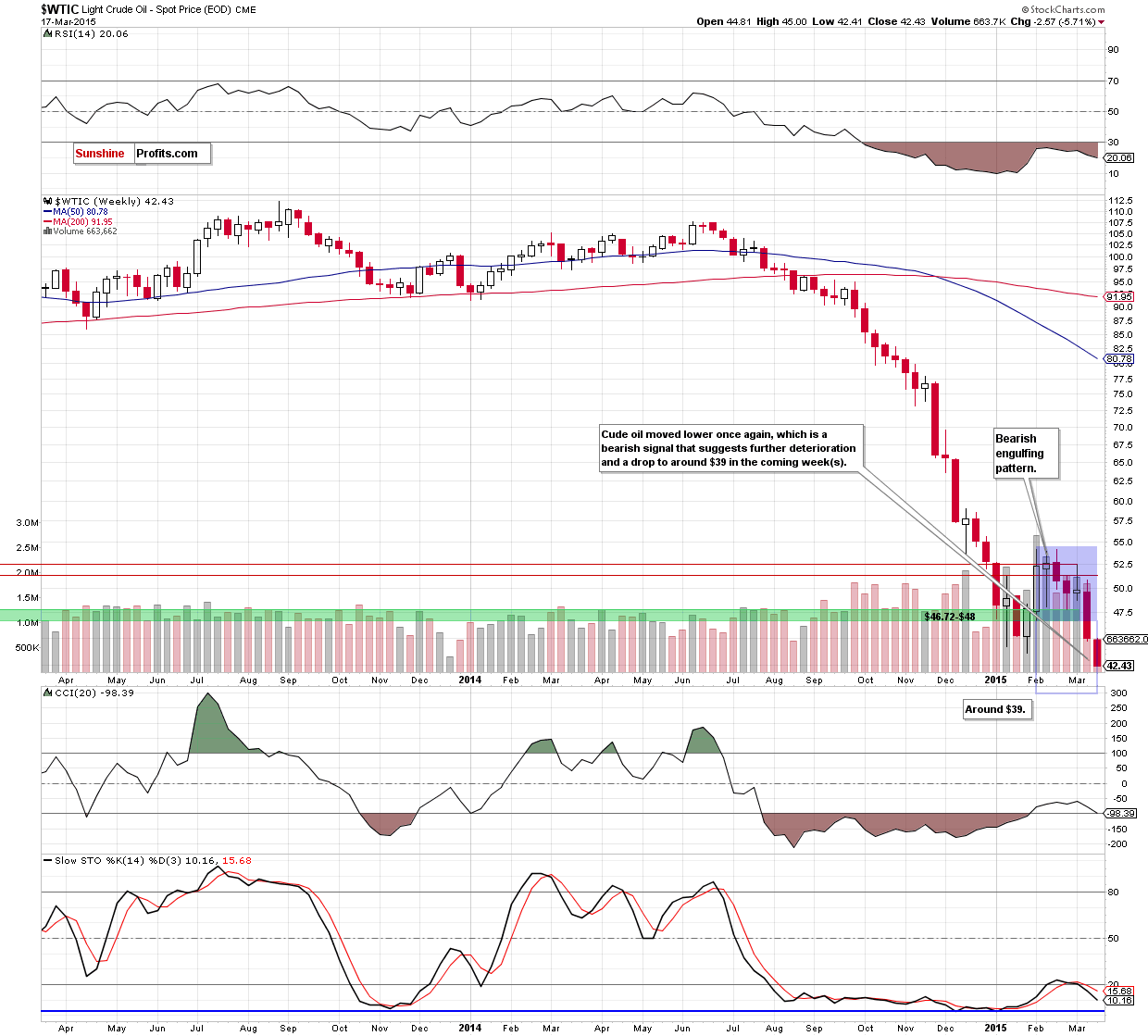
Task: Click the $WTIC ticker symbol in the title
Action: click(60, 9)
